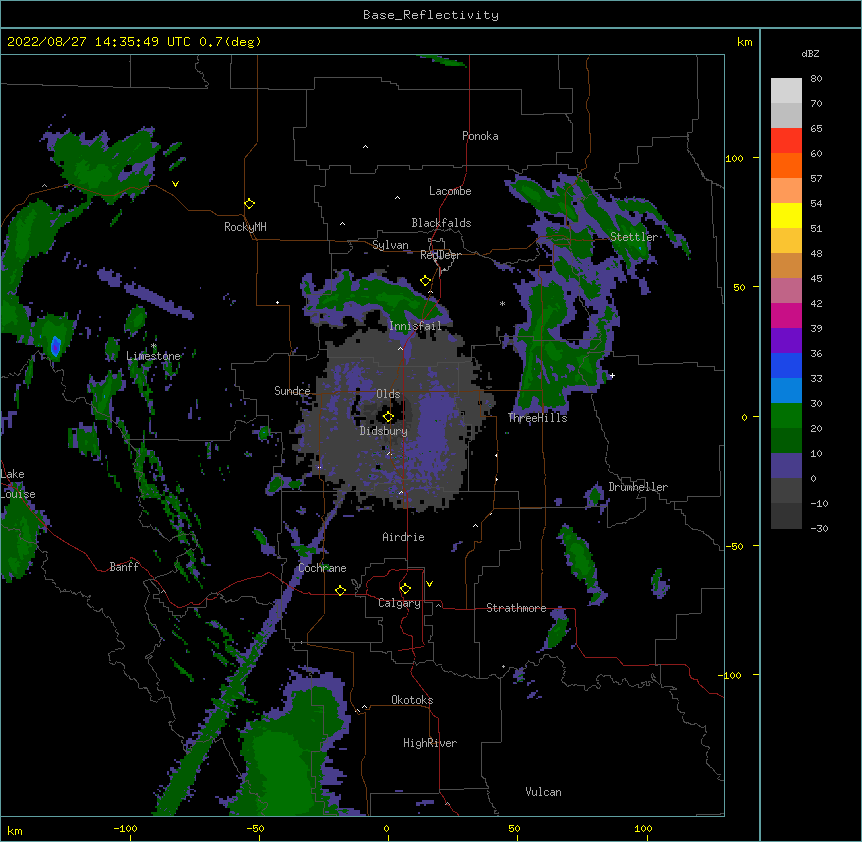Click the Ponoka city label
862x842 pixels.
pos(480,136)
